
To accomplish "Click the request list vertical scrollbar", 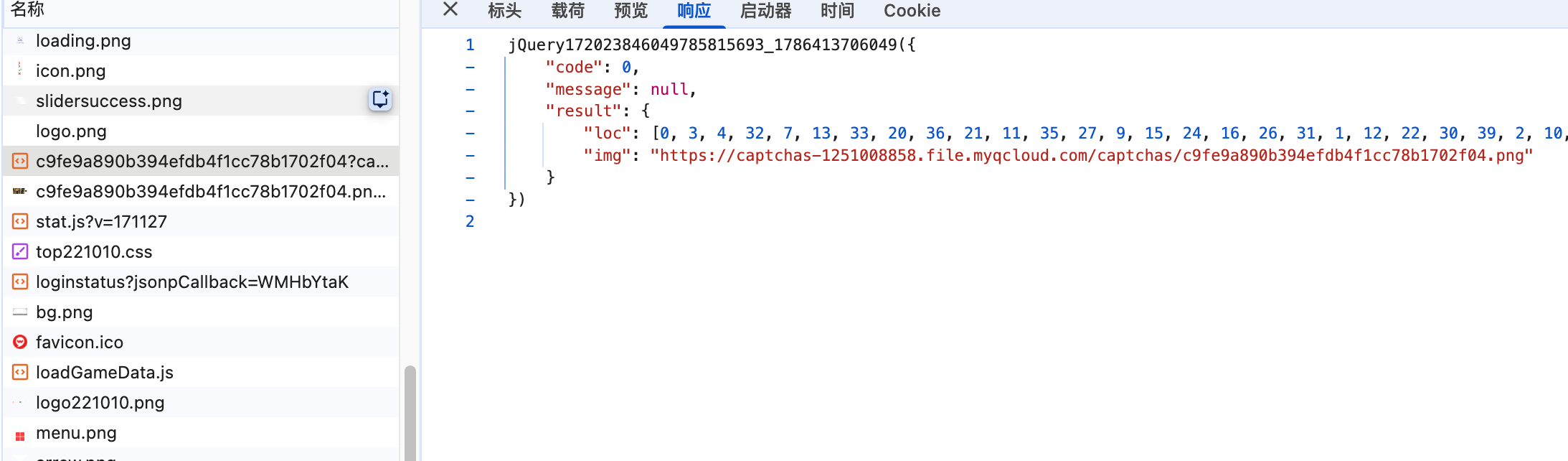I will [410, 413].
